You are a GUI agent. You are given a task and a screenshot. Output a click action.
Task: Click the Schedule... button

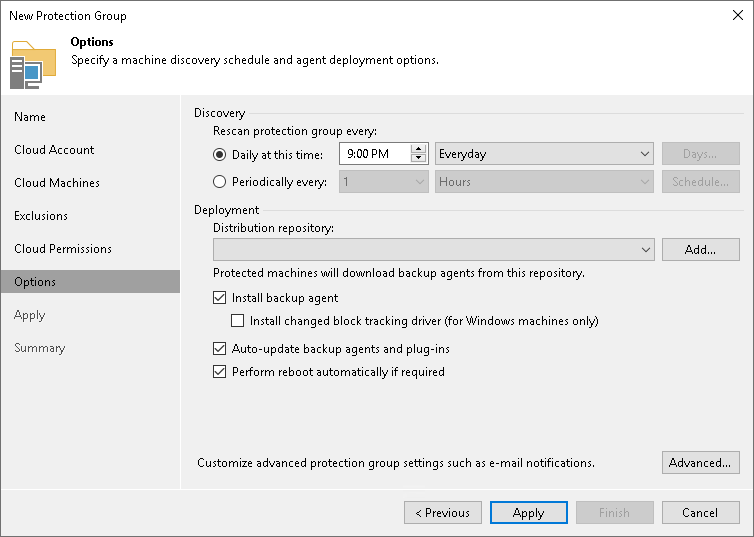pos(701,182)
